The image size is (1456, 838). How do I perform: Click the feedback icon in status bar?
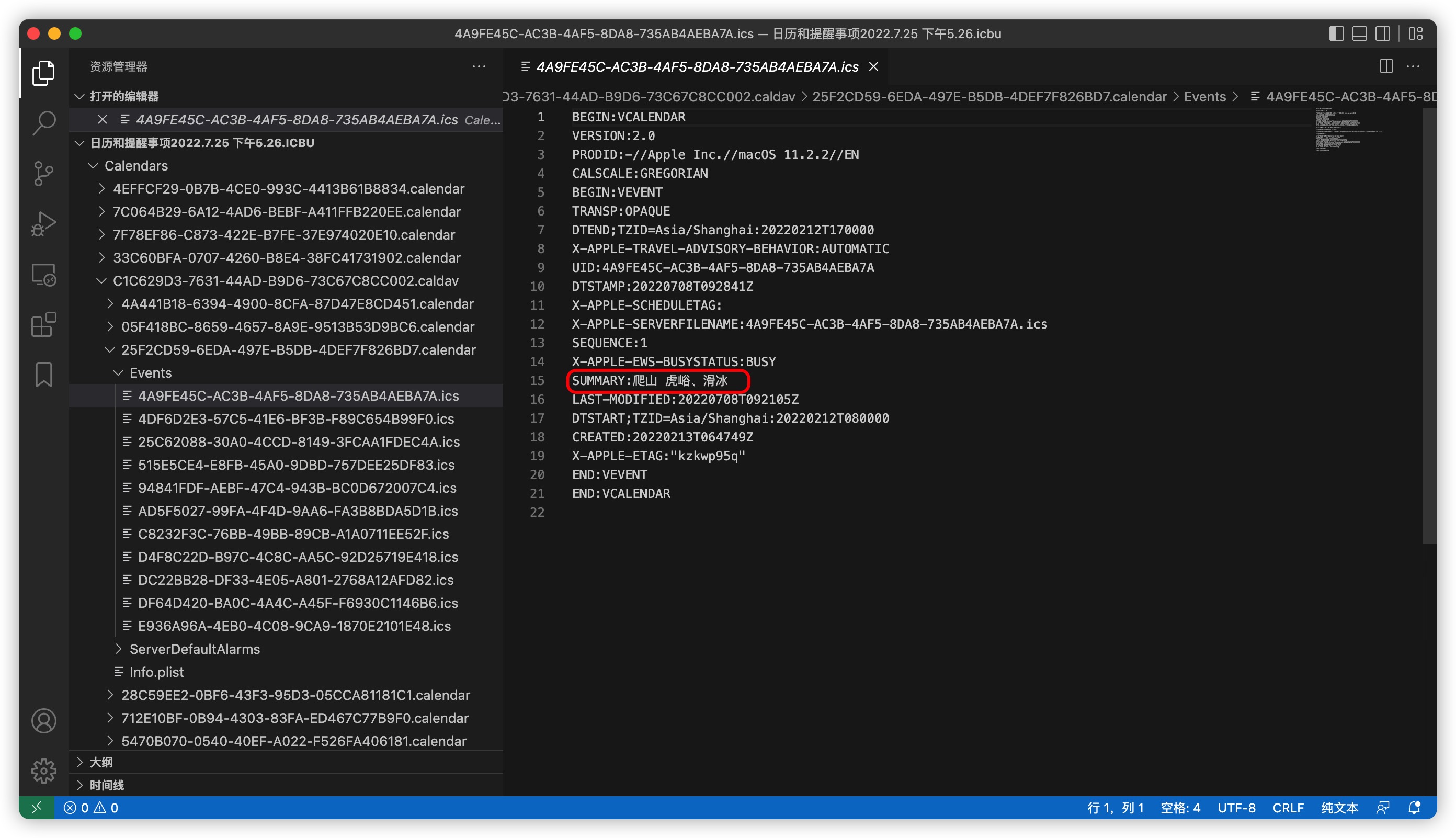click(x=1383, y=808)
